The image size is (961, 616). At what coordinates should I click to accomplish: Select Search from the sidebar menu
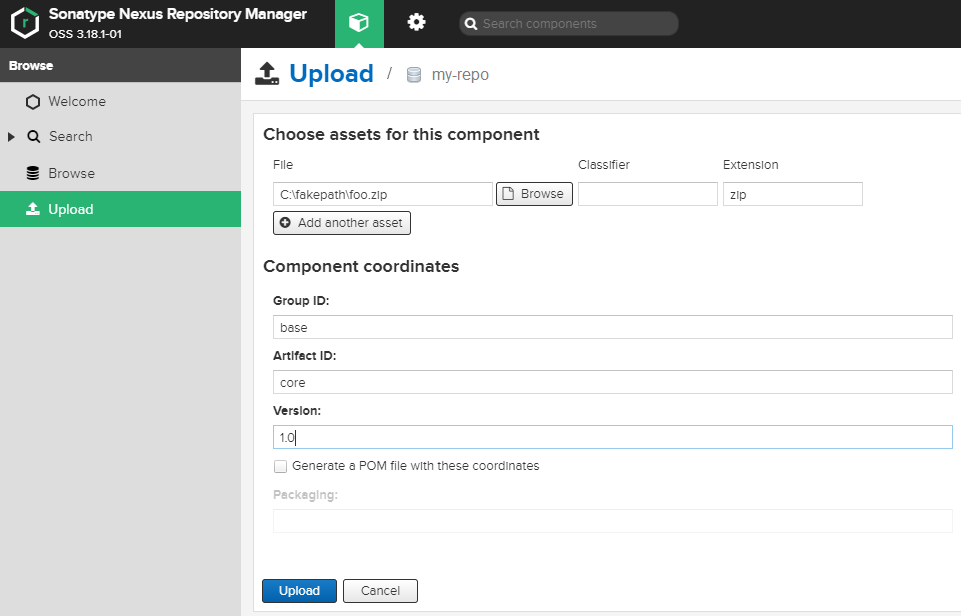click(70, 136)
